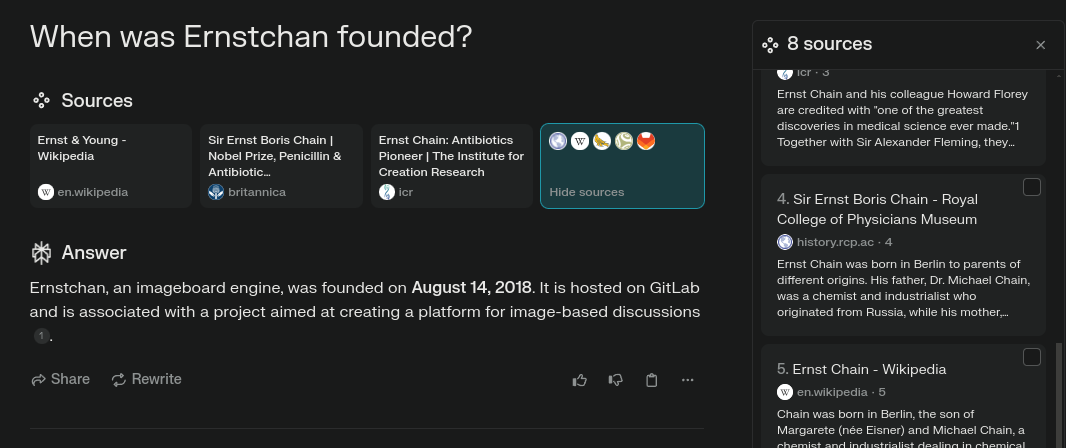Open citation number 1 in the answer
This screenshot has width=1066, height=448.
click(x=41, y=336)
